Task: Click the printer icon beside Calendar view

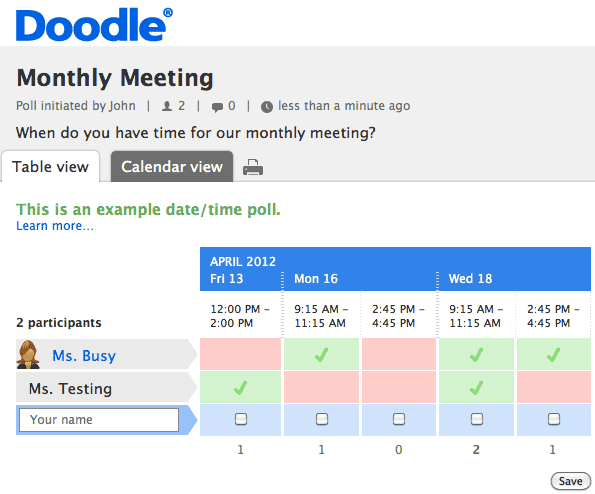Action: tap(253, 167)
